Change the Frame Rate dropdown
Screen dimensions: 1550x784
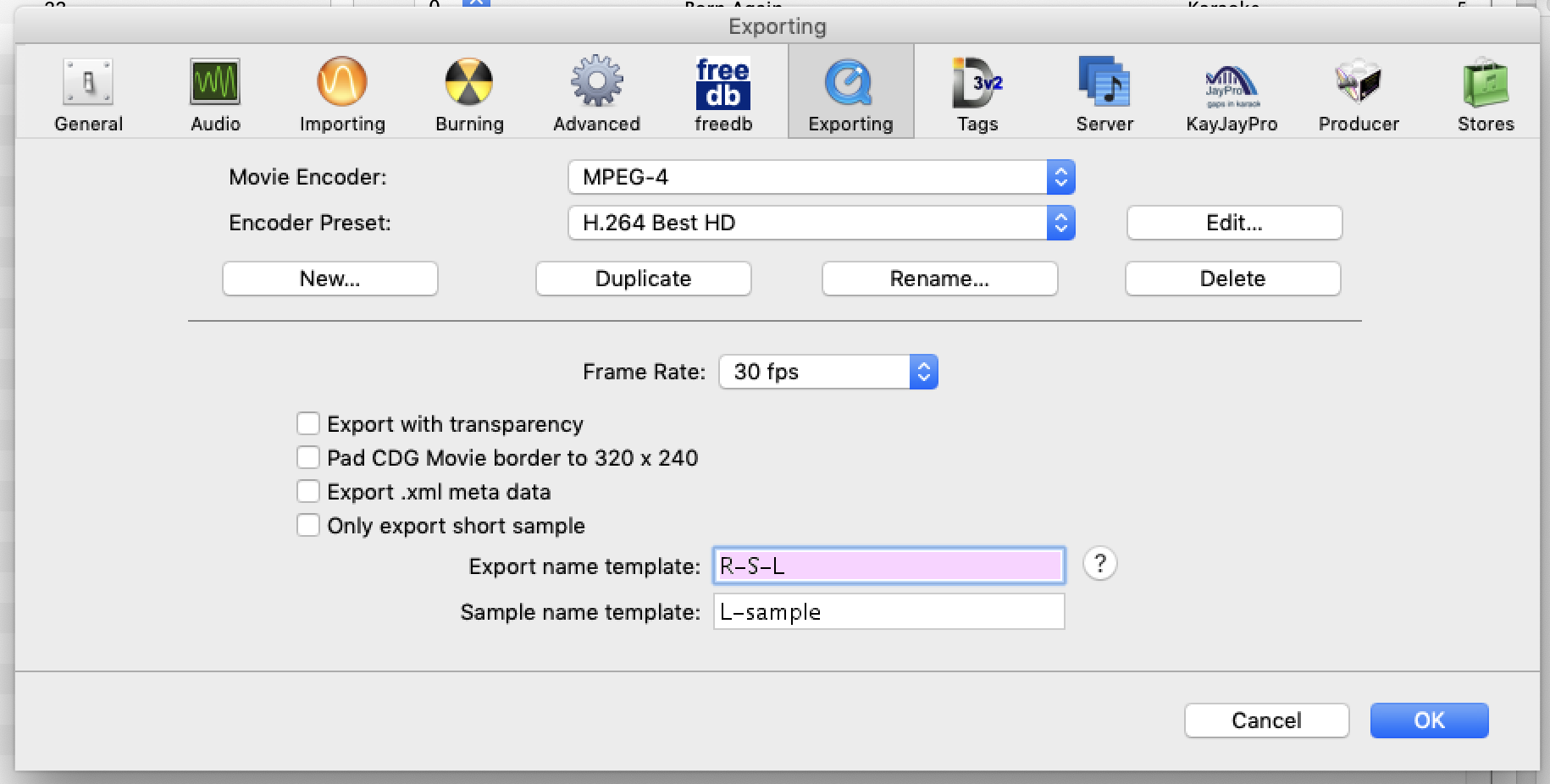pyautogui.click(x=828, y=373)
